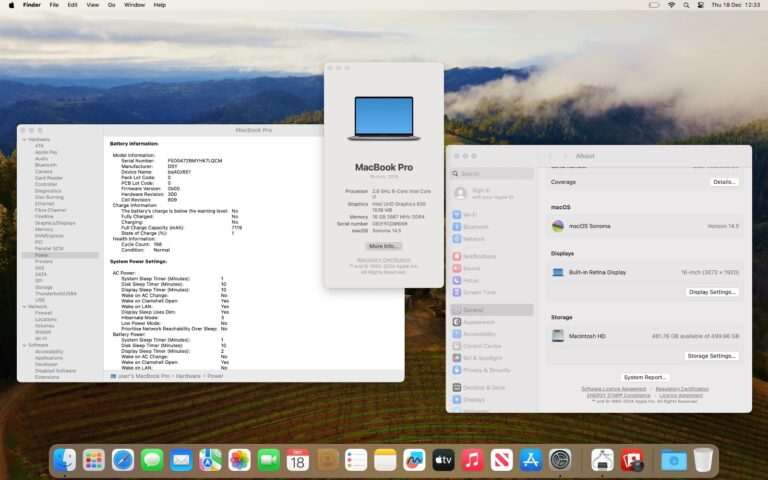Open Reminders from the Dock
Viewport: 768px width, 480px height.
point(356,460)
